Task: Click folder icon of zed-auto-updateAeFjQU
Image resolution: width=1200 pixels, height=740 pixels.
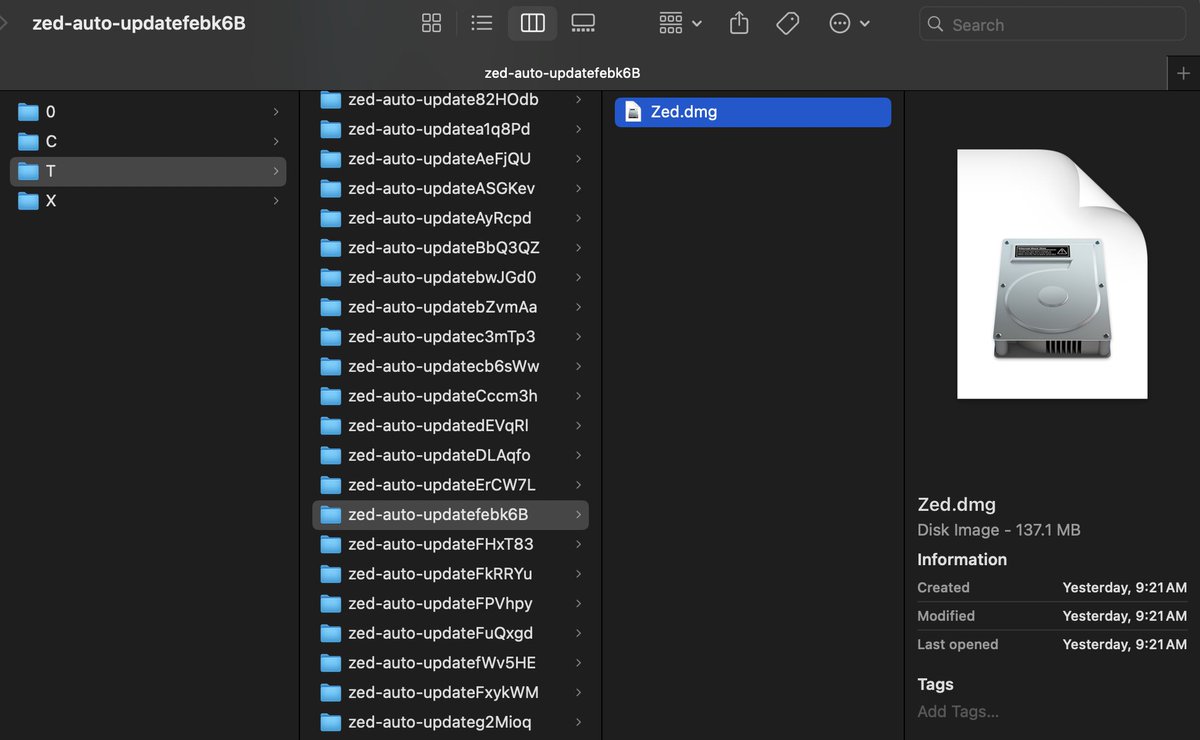Action: pos(331,159)
